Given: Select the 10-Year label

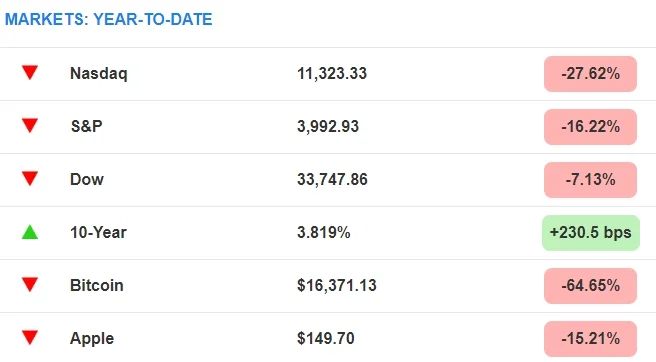Looking at the screenshot, I should [x=98, y=232].
